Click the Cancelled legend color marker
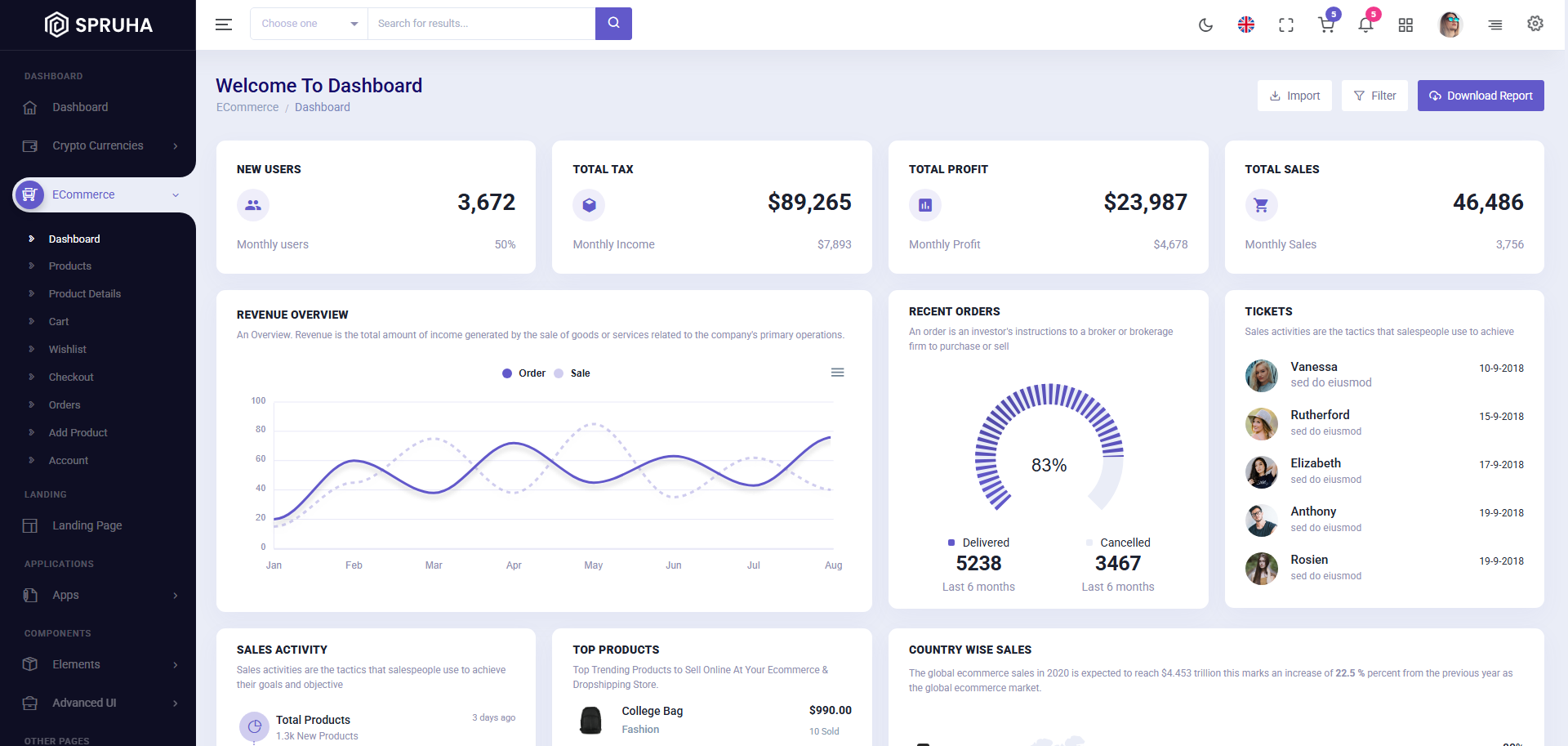Viewport: 1568px width, 746px height. click(1089, 543)
